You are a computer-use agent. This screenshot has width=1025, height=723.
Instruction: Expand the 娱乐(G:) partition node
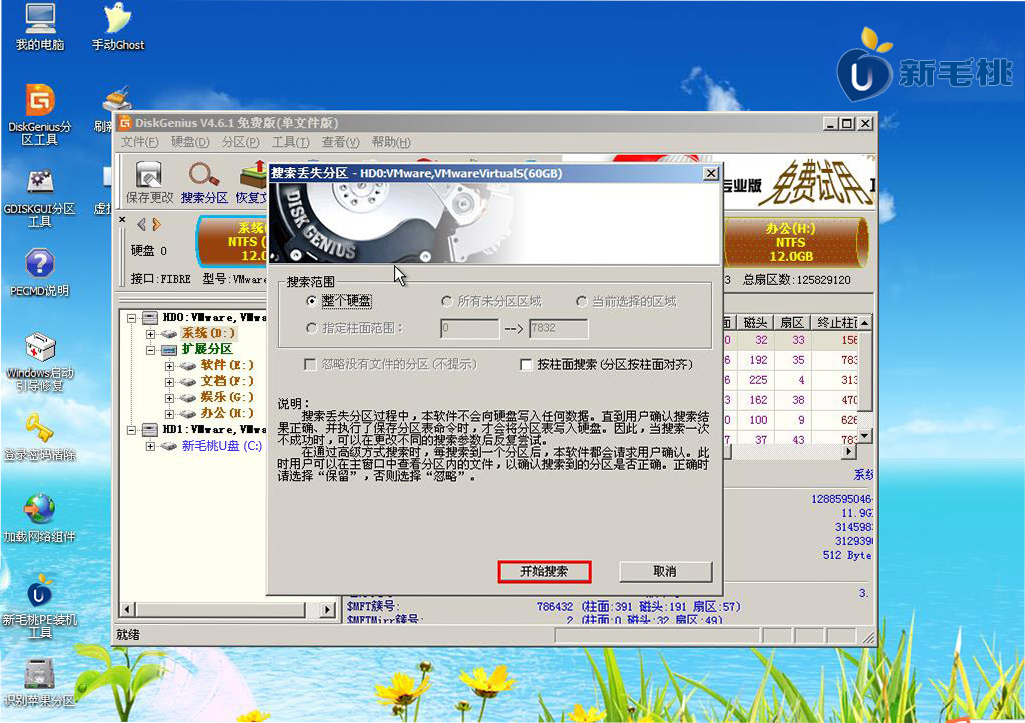coord(169,397)
